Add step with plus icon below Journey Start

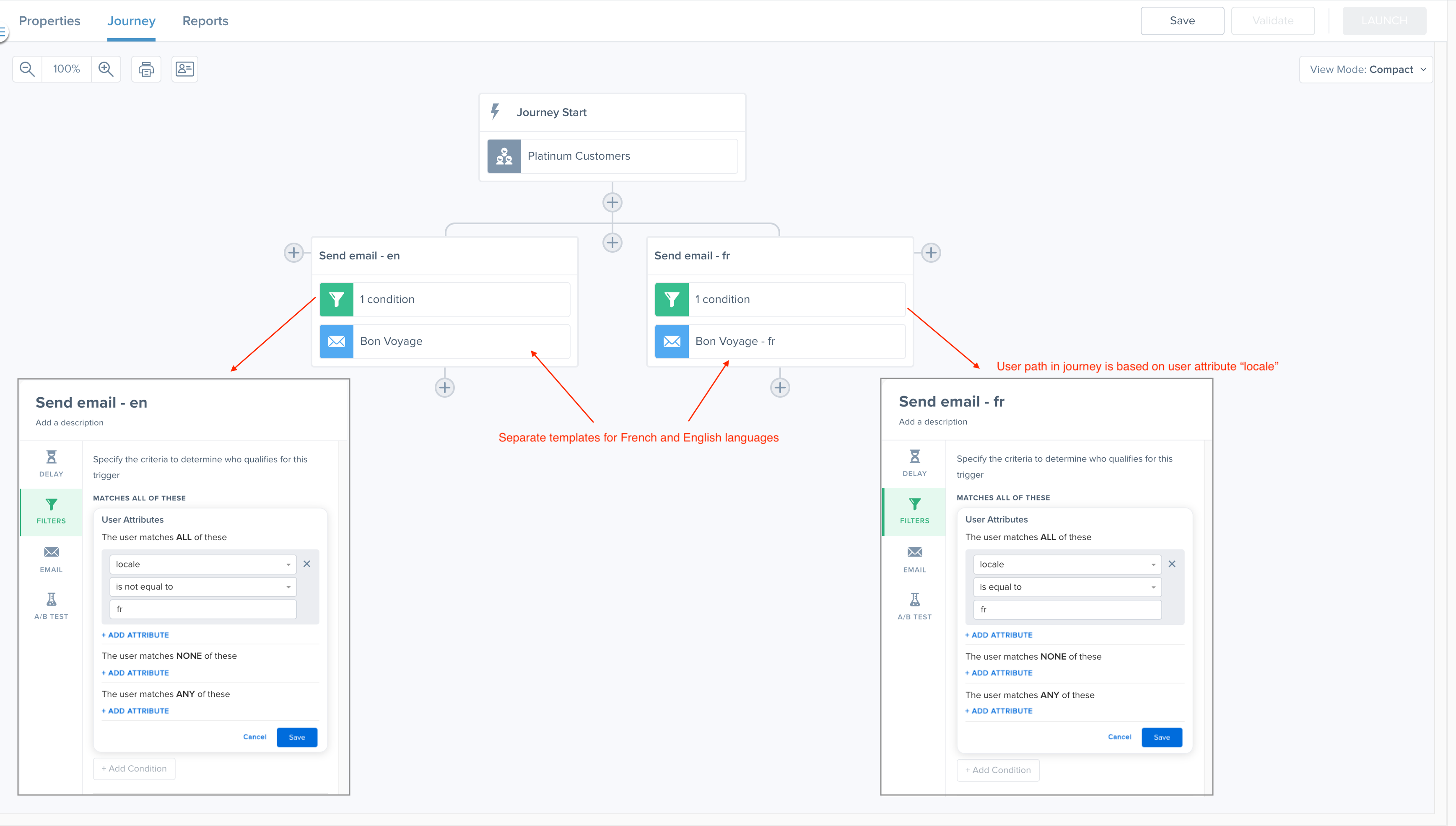612,202
